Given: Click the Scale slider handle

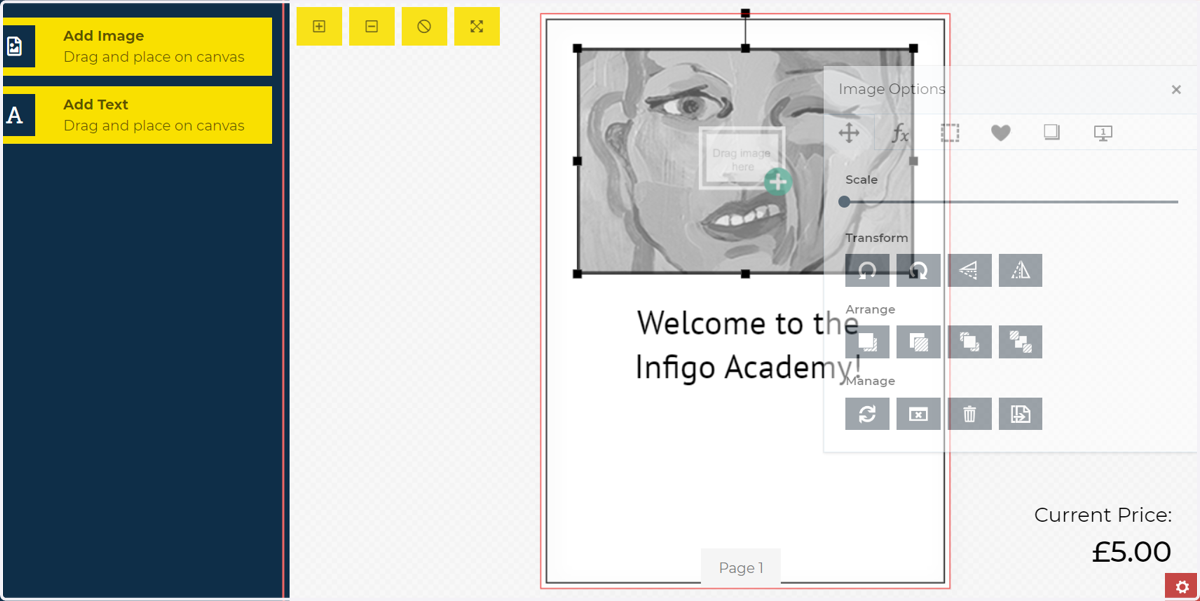Looking at the screenshot, I should tap(844, 202).
